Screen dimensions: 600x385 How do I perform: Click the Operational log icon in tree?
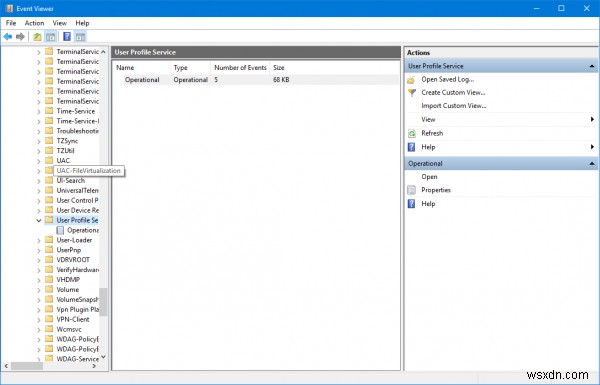60,230
